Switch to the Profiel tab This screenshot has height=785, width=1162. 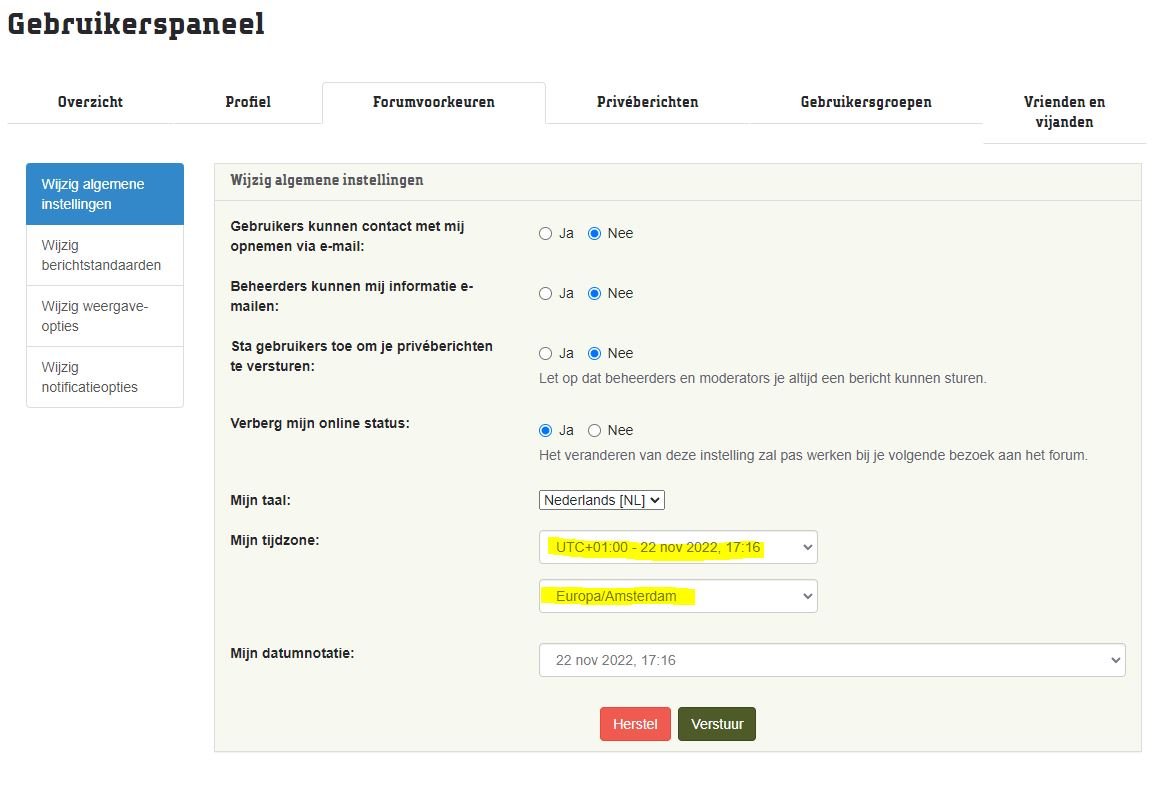point(248,102)
